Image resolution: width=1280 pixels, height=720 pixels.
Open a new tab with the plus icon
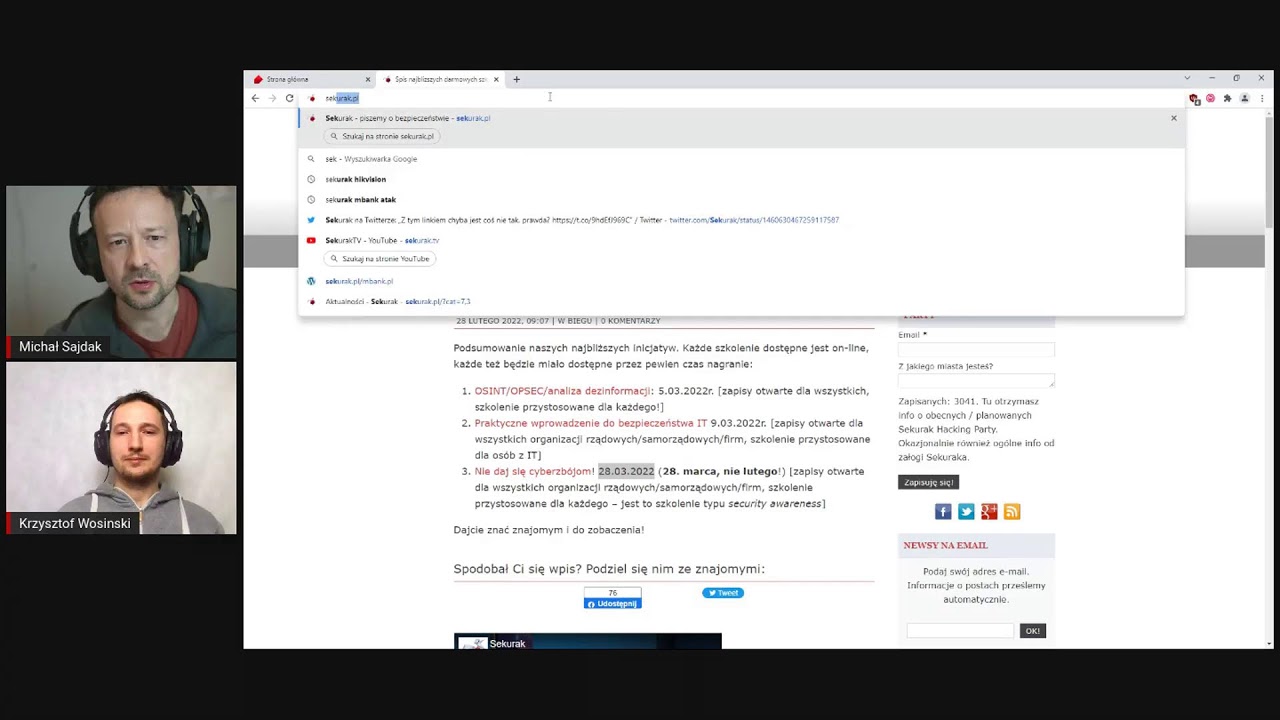click(x=516, y=79)
